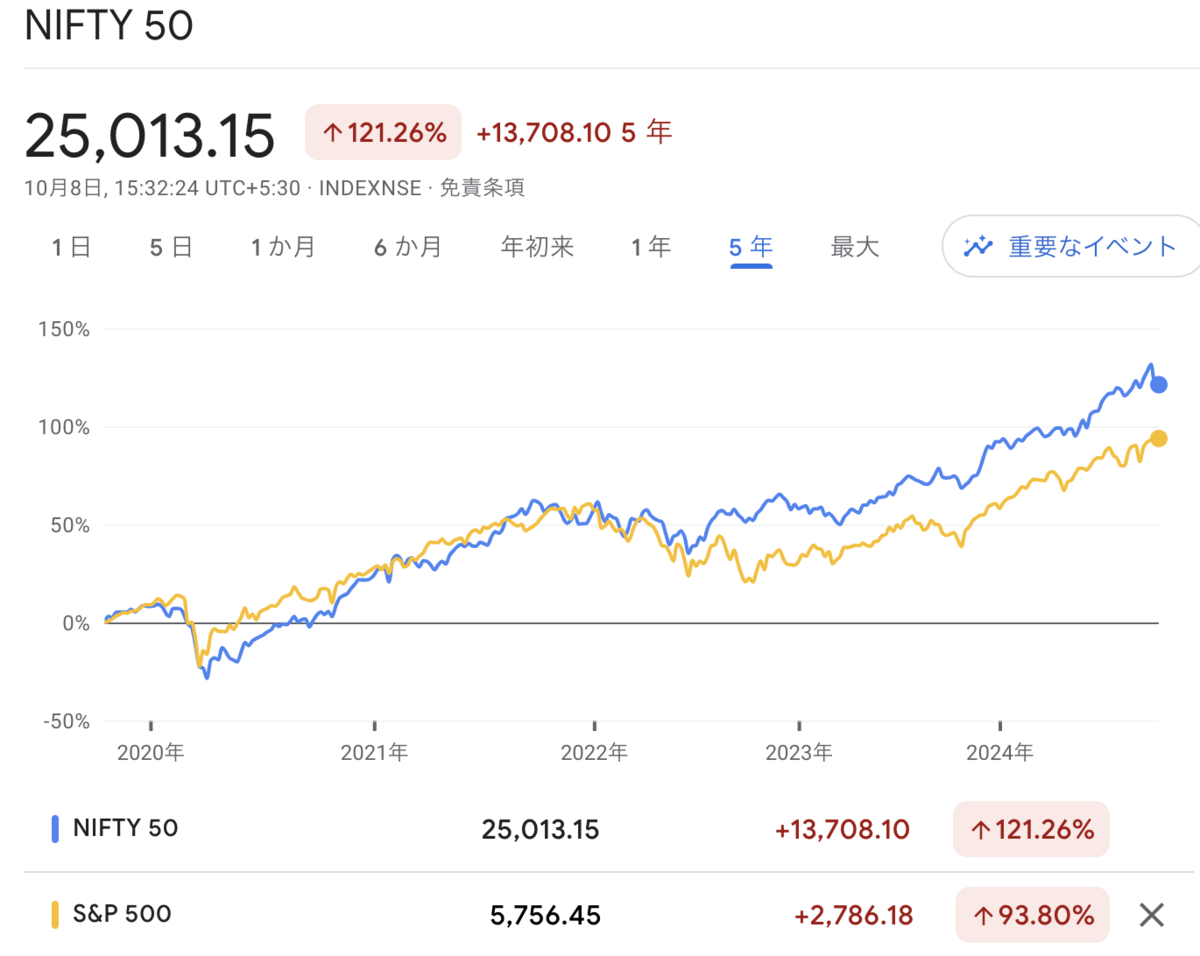Click the 121.26% badge in NIFTY row

point(1031,829)
